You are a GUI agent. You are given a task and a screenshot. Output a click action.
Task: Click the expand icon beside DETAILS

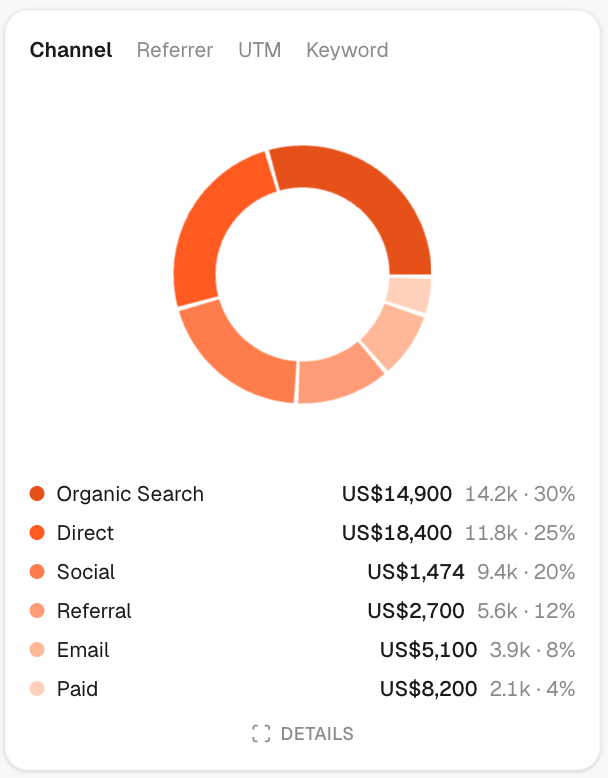261,733
